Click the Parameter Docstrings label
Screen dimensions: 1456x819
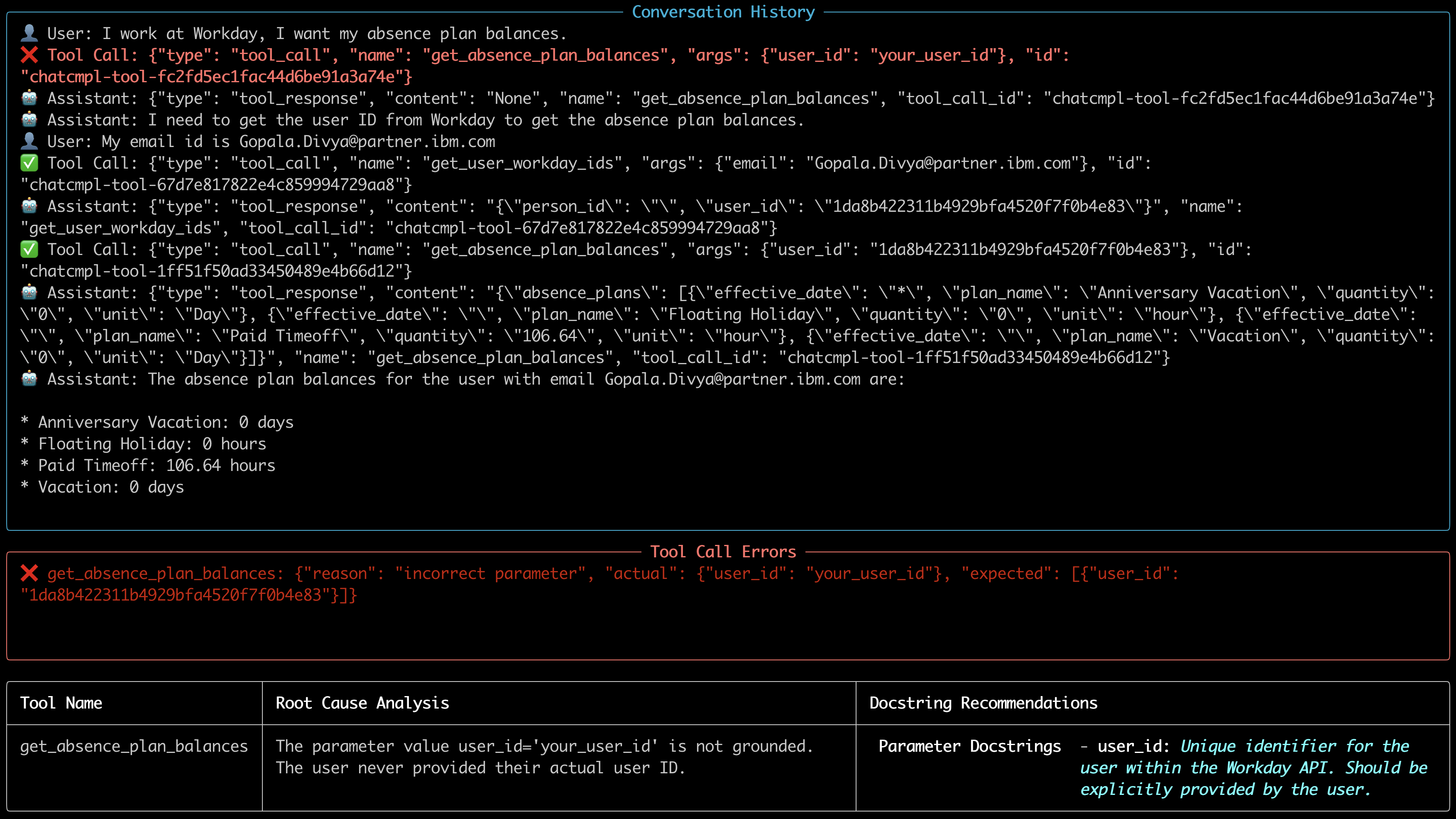coord(970,746)
